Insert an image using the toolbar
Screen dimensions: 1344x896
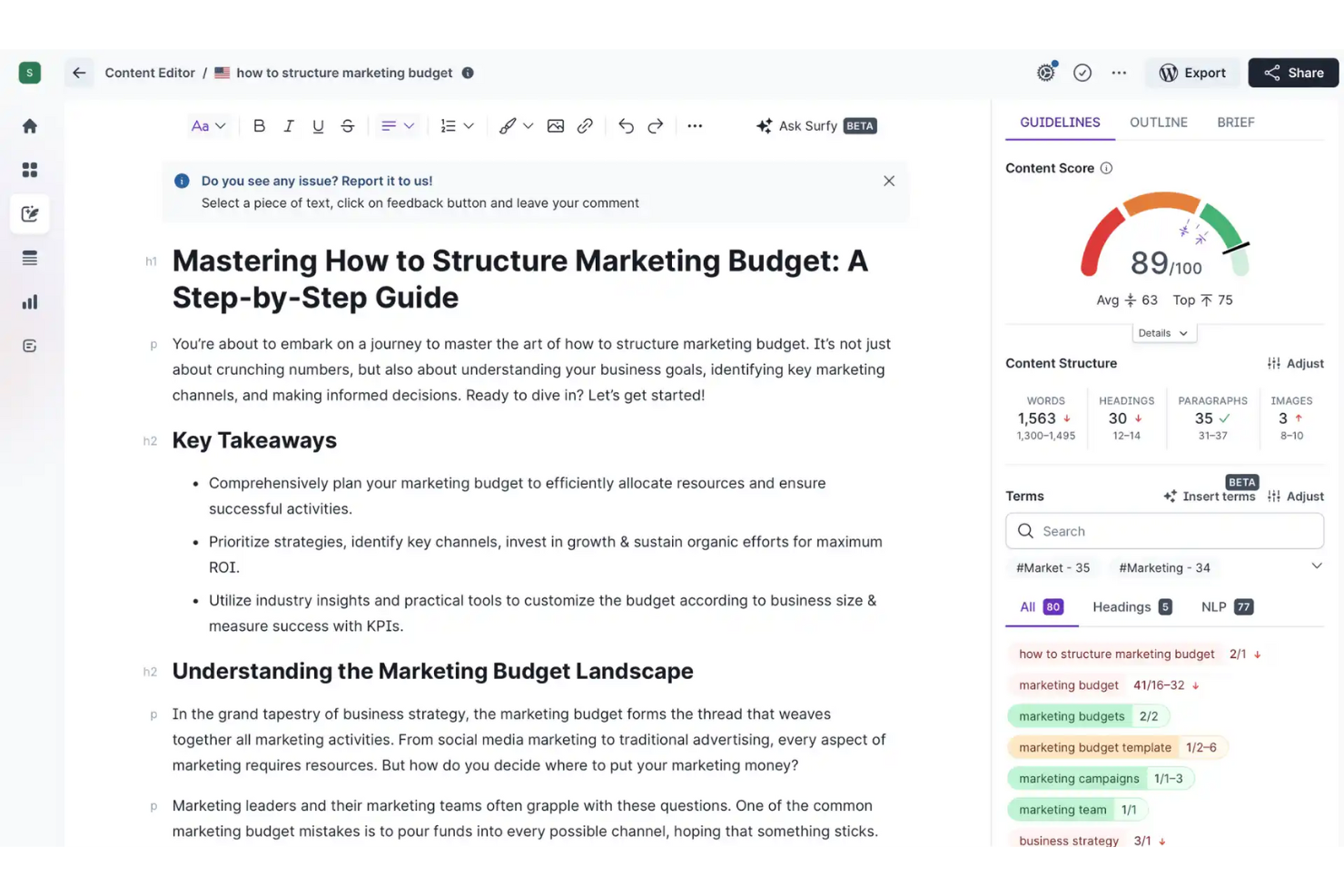pos(555,125)
